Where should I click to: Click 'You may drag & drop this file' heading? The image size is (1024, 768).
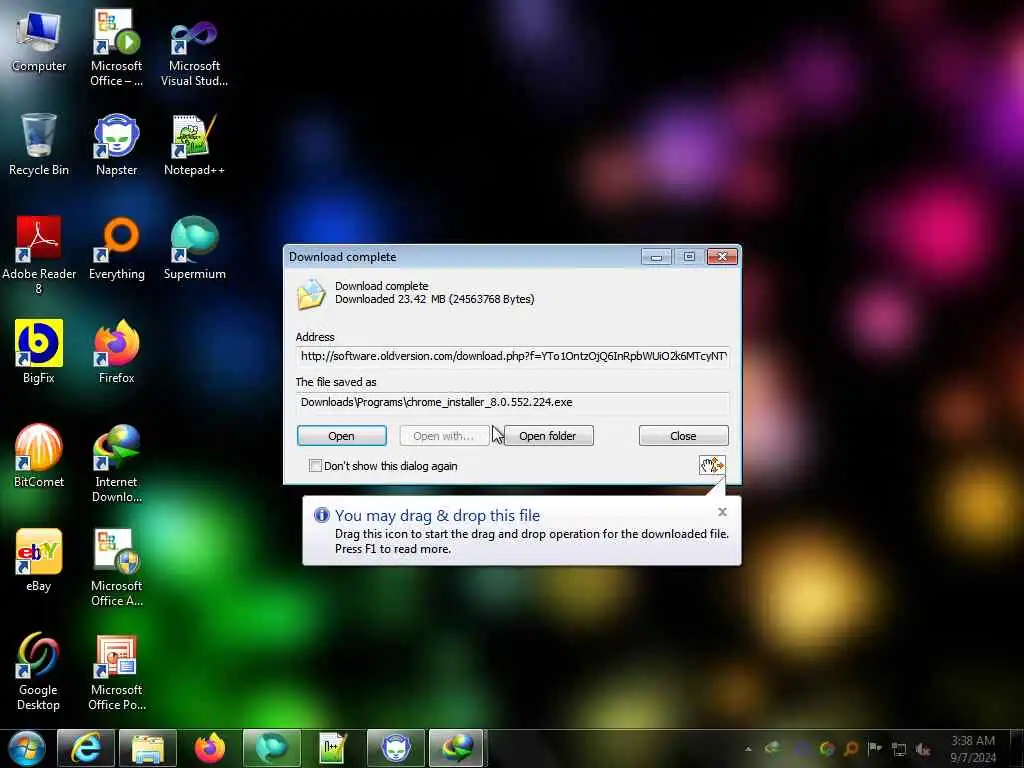click(438, 515)
